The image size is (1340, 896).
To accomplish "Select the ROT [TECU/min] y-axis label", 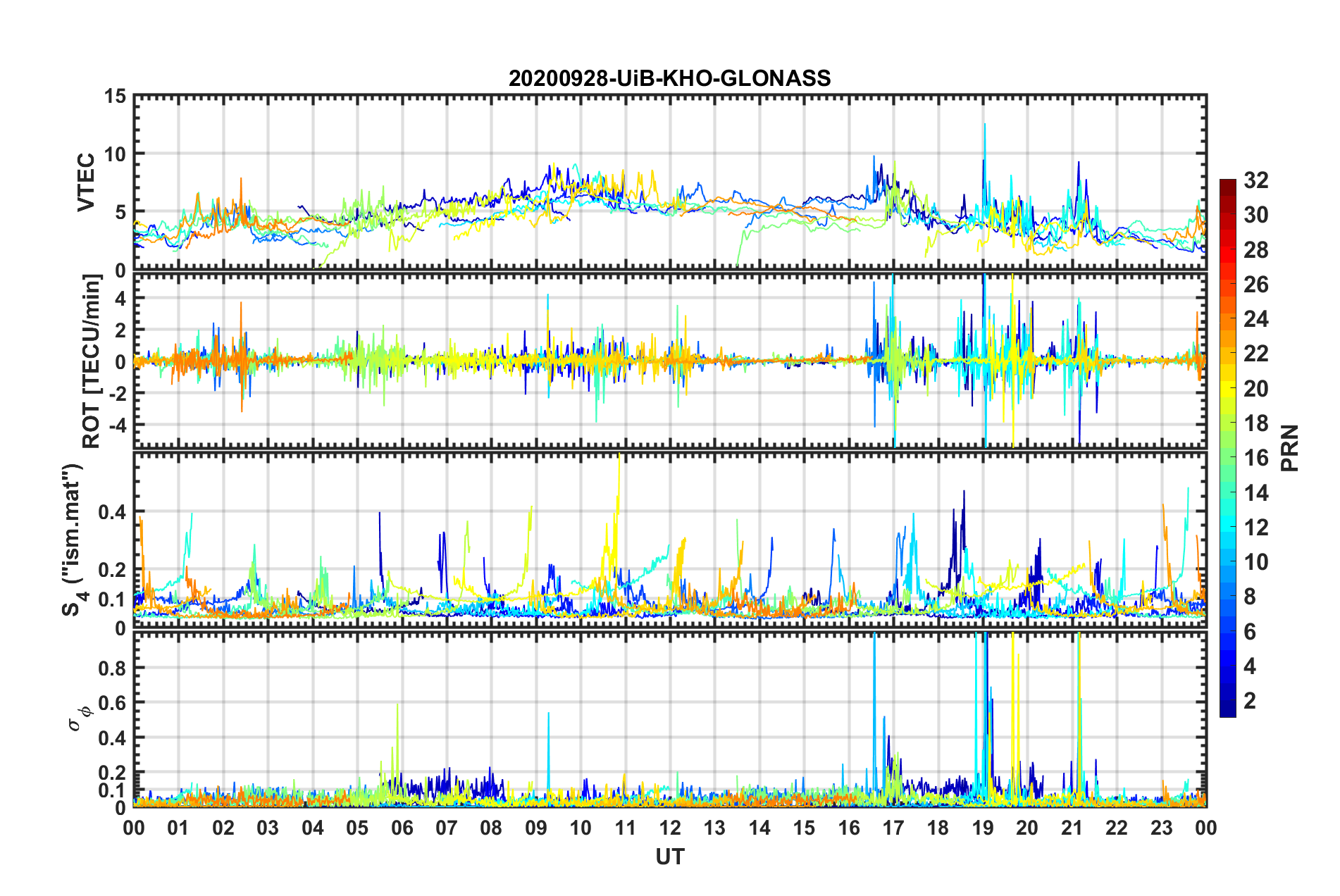I will tap(92, 361).
